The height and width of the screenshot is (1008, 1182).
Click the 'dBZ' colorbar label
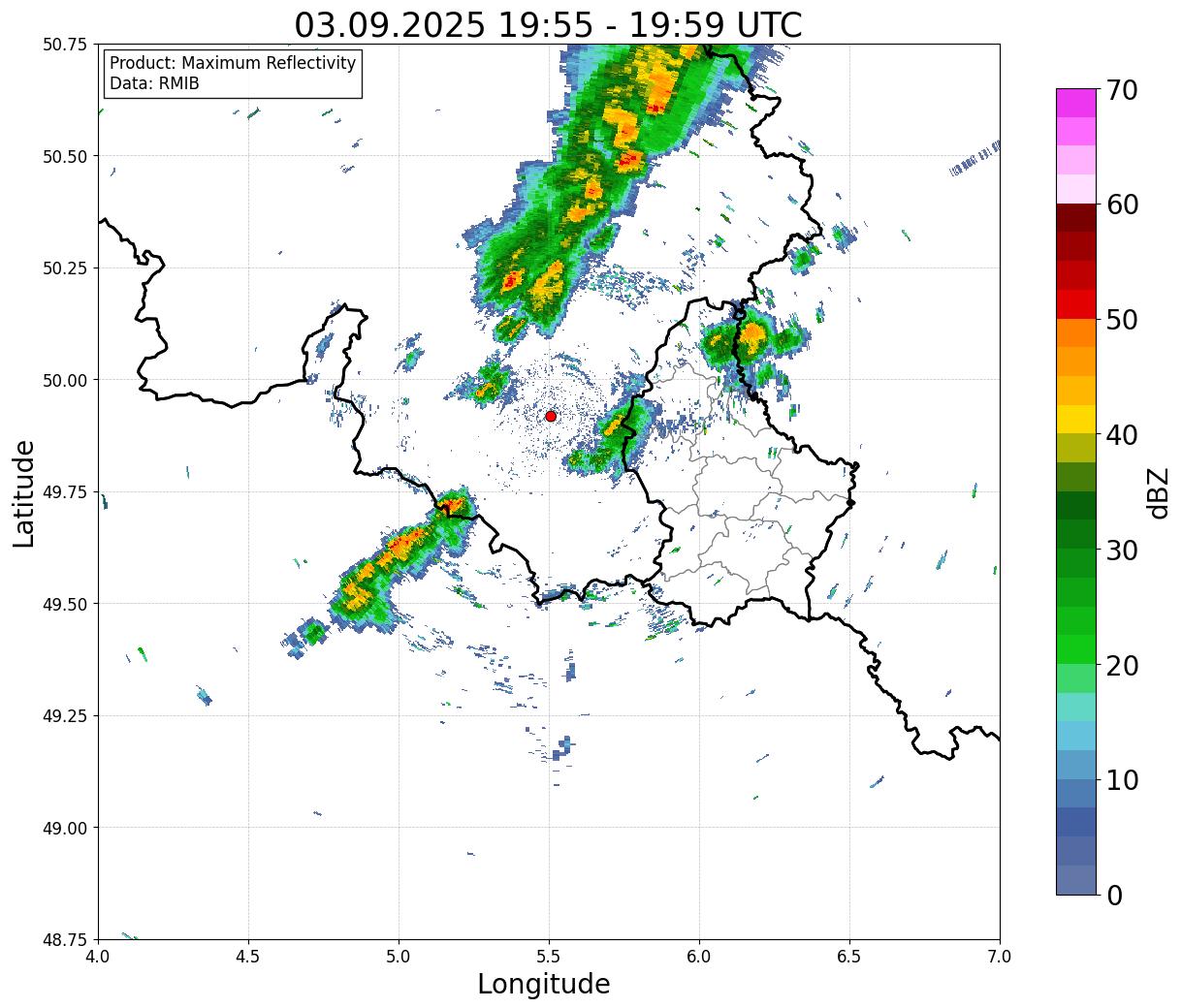tap(1159, 492)
